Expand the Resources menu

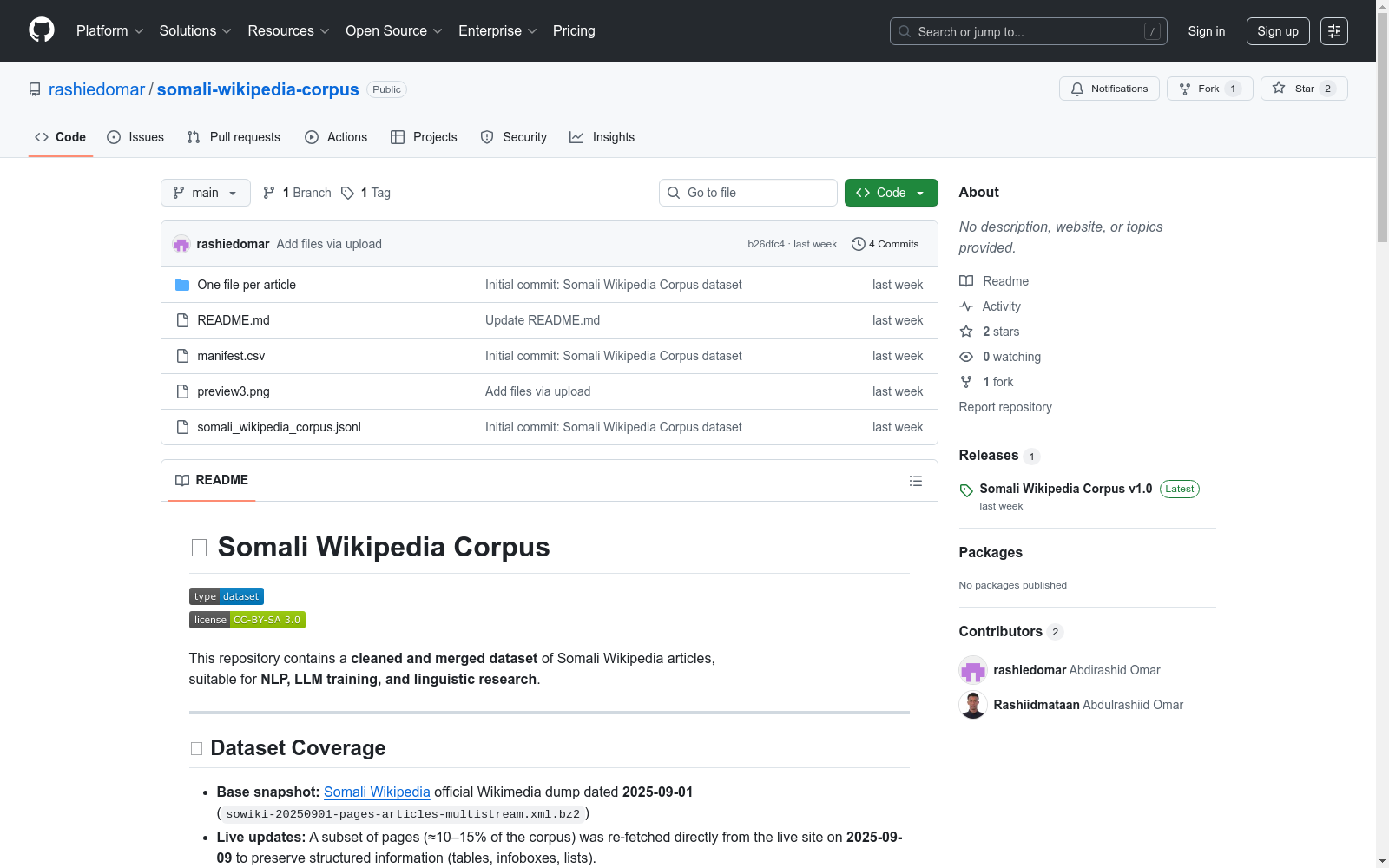tap(288, 30)
